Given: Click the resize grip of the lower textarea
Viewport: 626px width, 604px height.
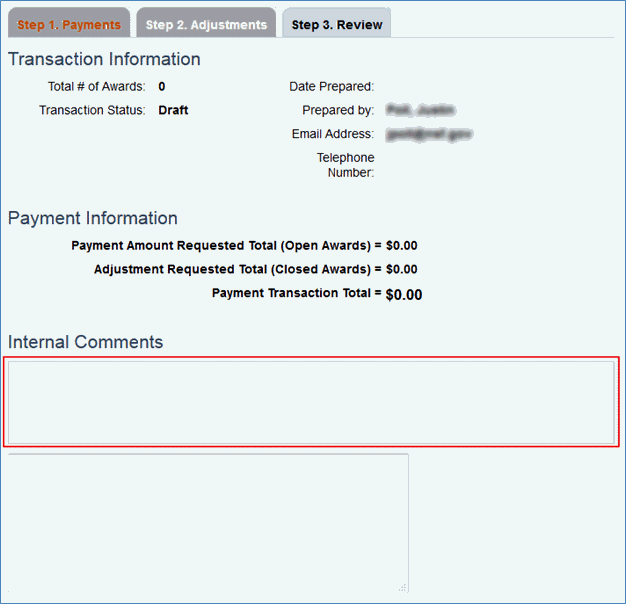Looking at the screenshot, I should (403, 587).
